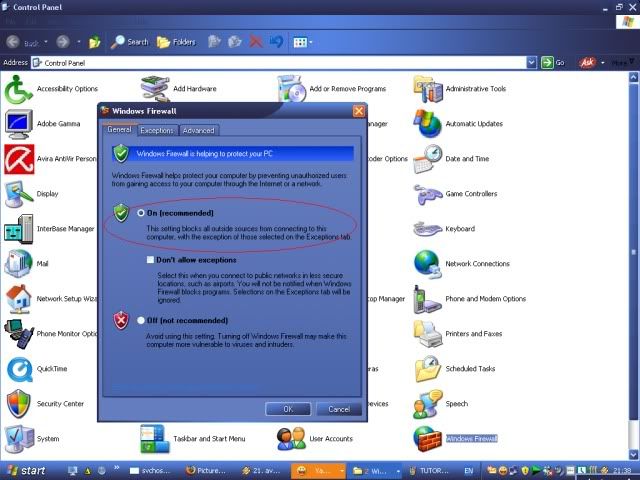Click Cancel in Windows Firewall dialog
Viewport: 640px width, 480px height.
[339, 409]
